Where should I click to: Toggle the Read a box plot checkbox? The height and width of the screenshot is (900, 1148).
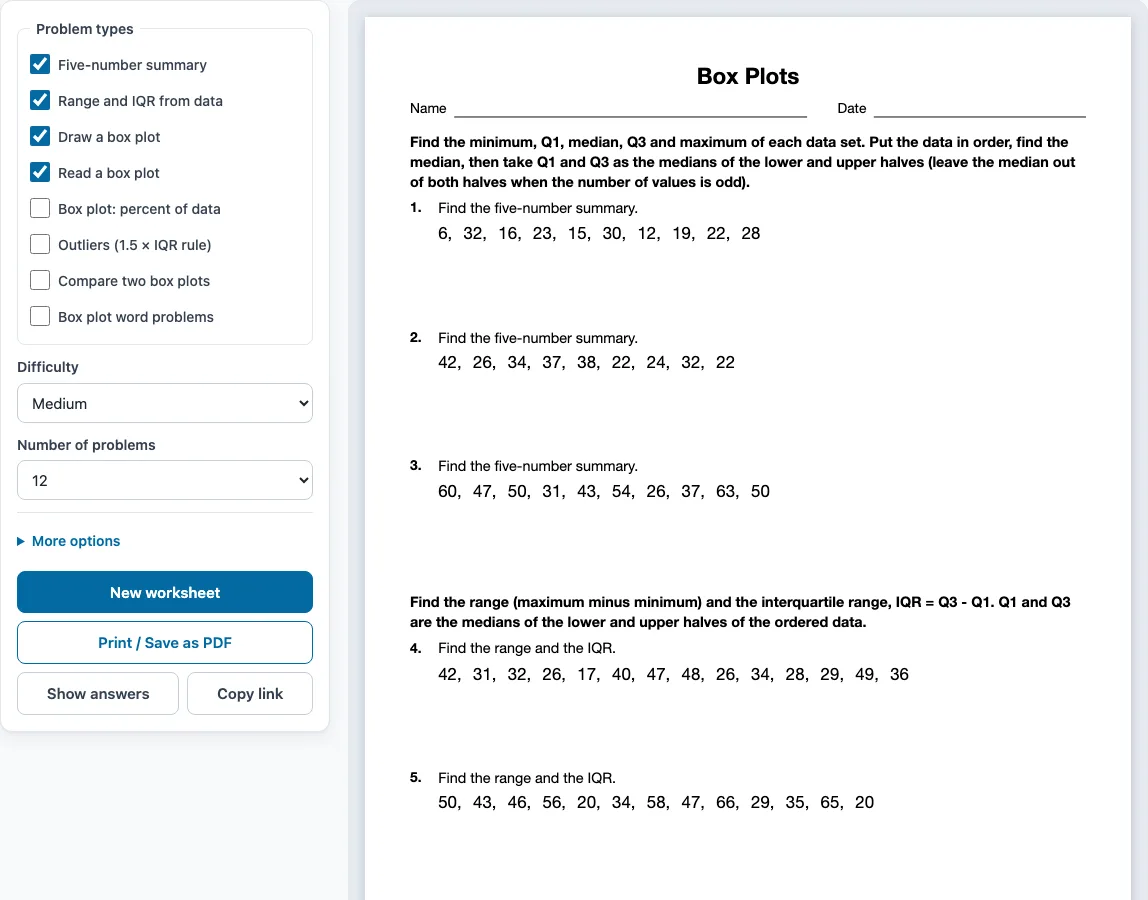coord(40,172)
